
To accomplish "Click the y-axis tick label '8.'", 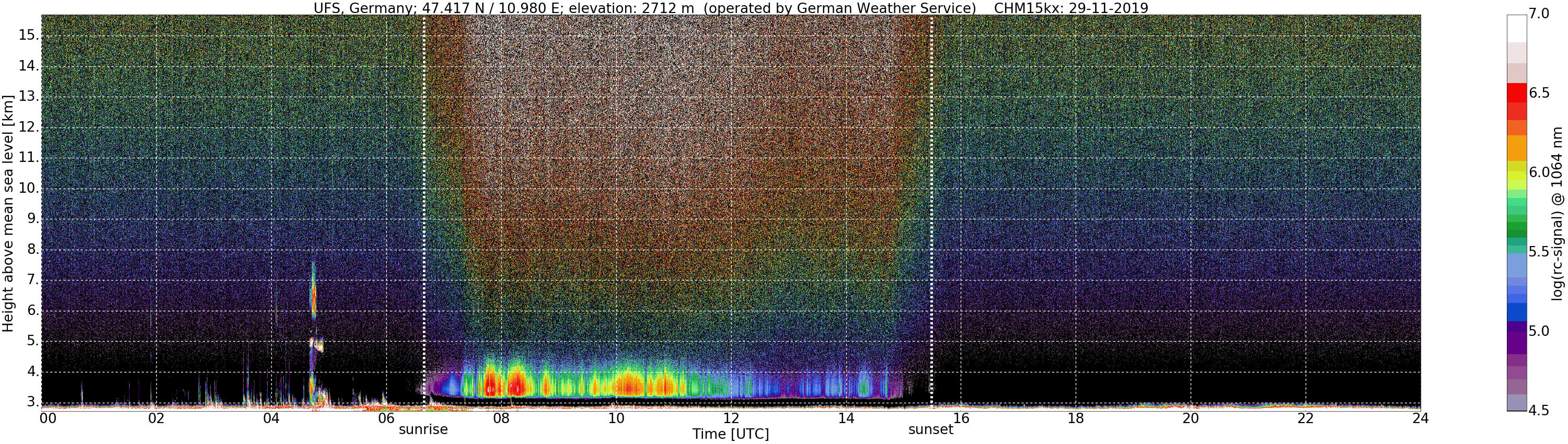I will pyautogui.click(x=33, y=249).
